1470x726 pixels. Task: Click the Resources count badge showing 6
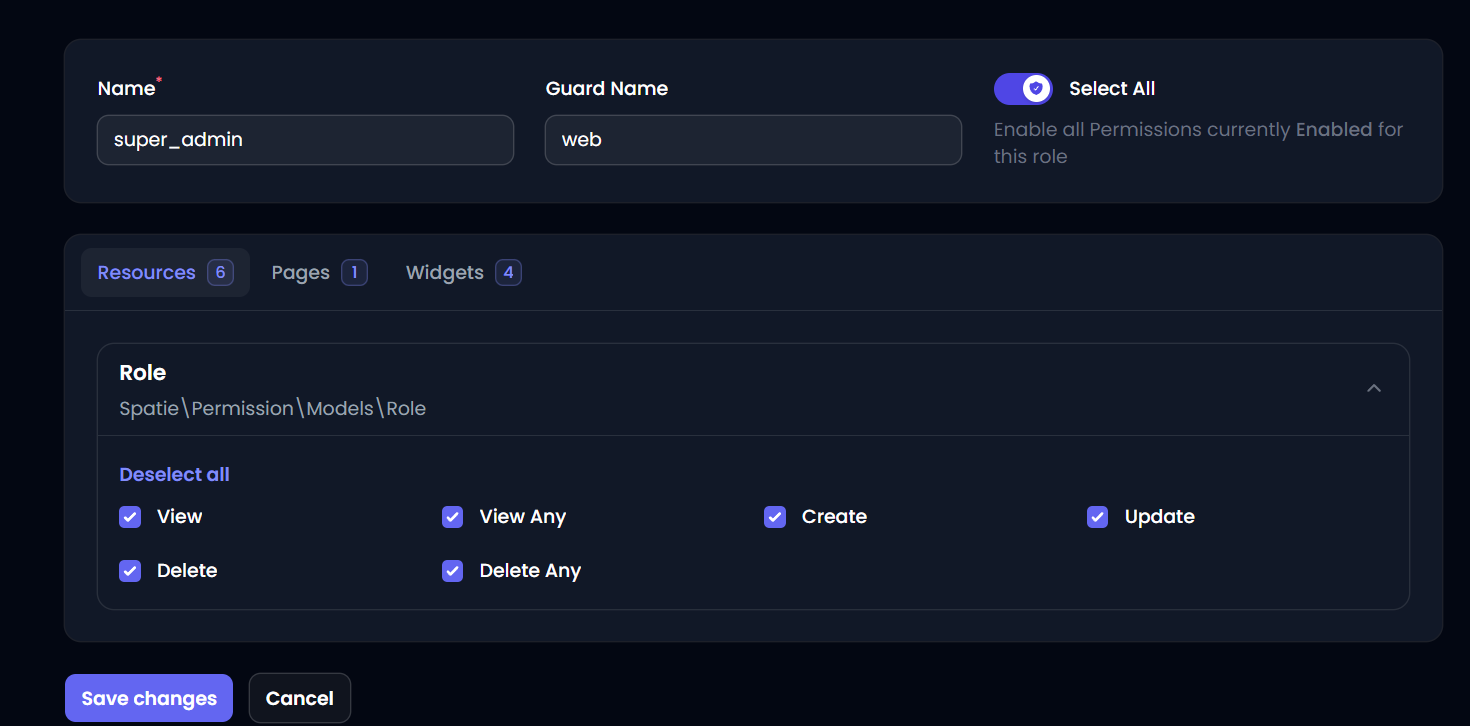[x=220, y=273]
